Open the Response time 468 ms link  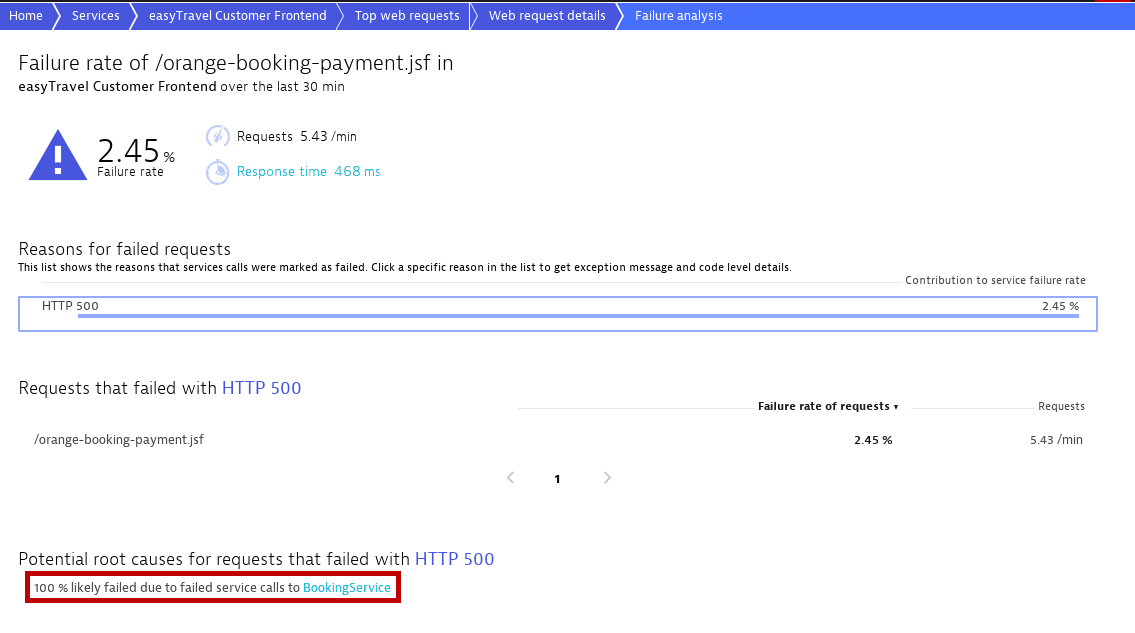308,172
